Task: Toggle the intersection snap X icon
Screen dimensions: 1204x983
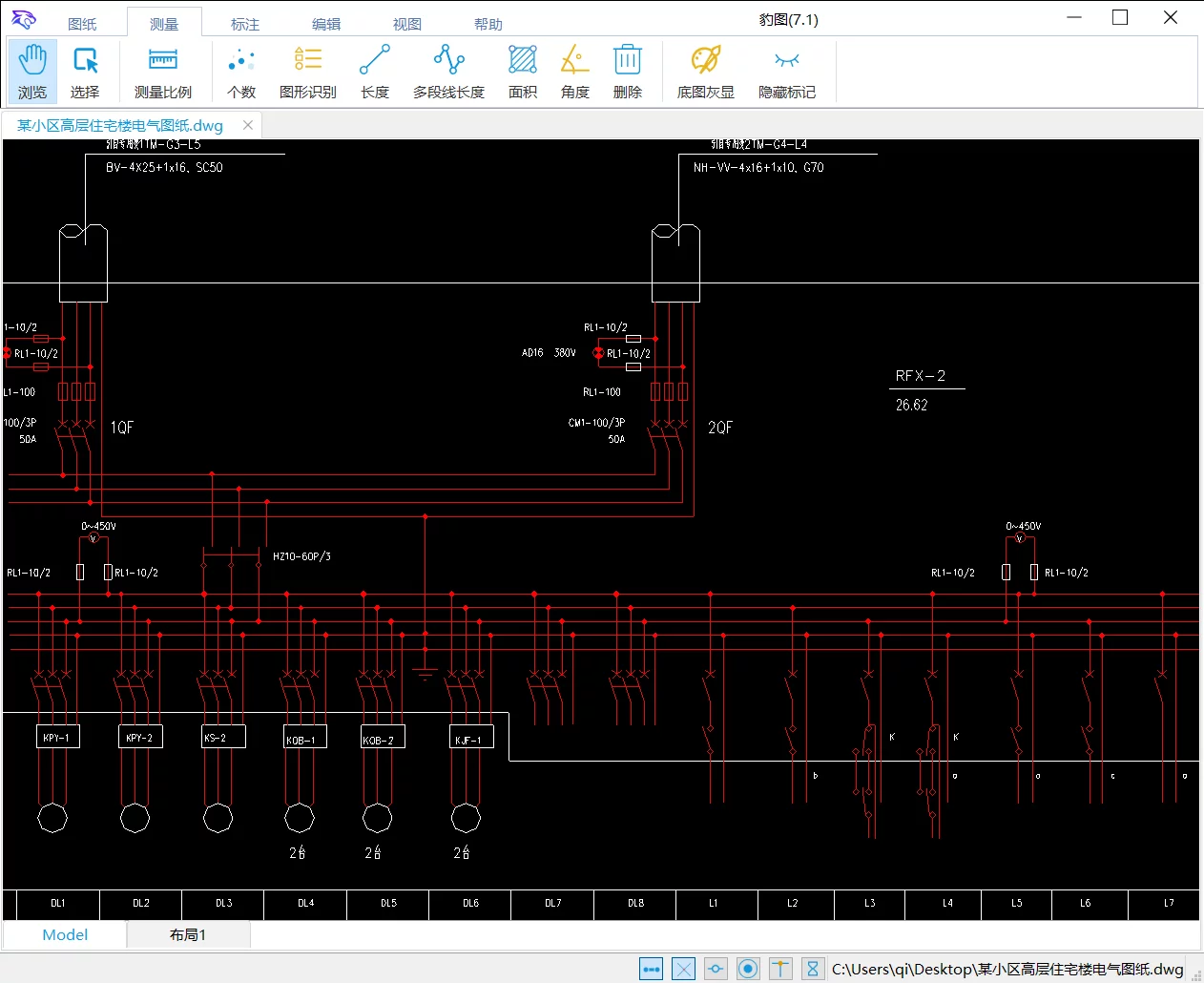Action: pos(684,970)
